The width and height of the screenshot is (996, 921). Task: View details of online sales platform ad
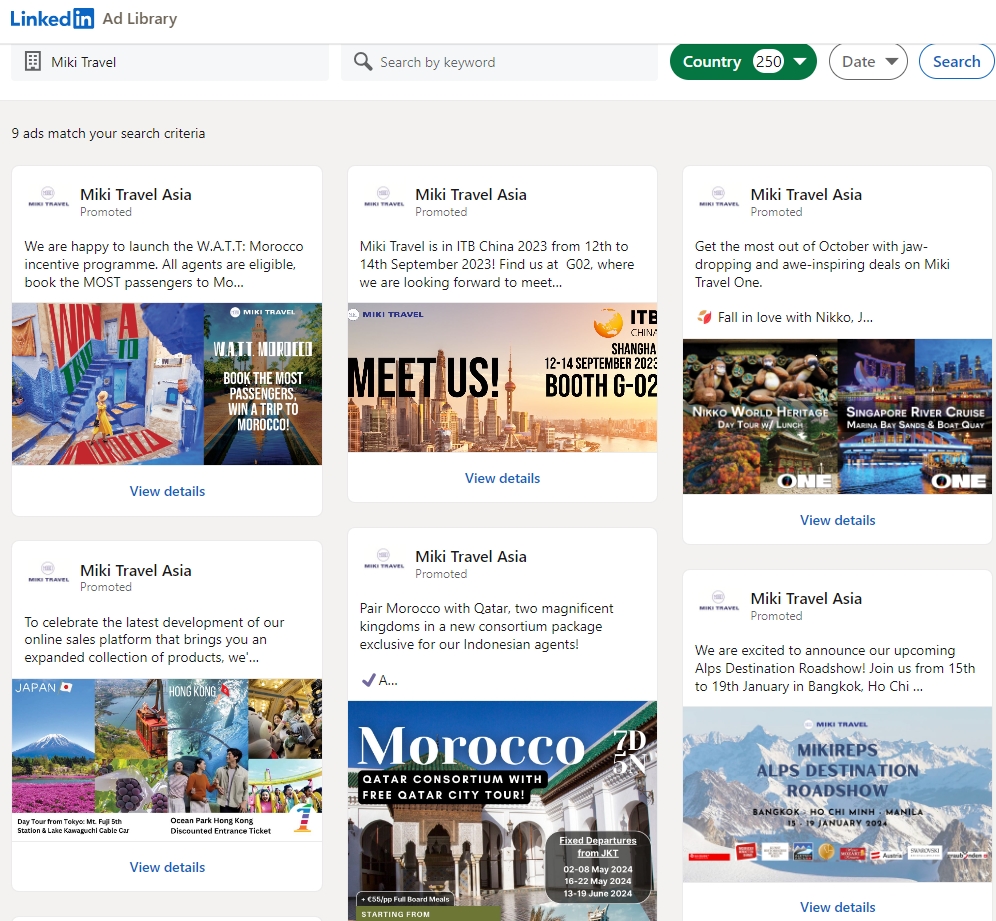coord(167,867)
